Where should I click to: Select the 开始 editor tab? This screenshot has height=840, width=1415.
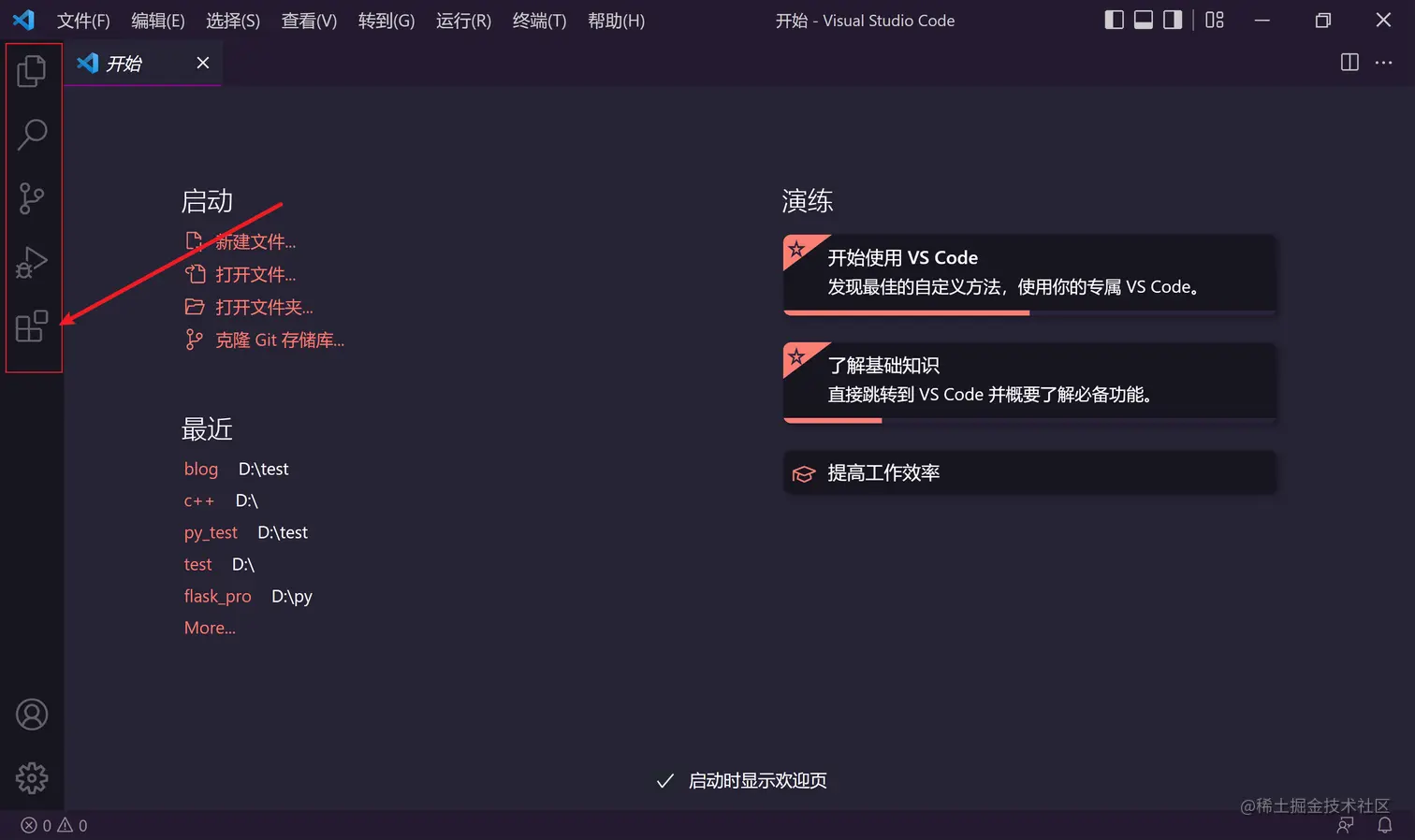click(142, 64)
